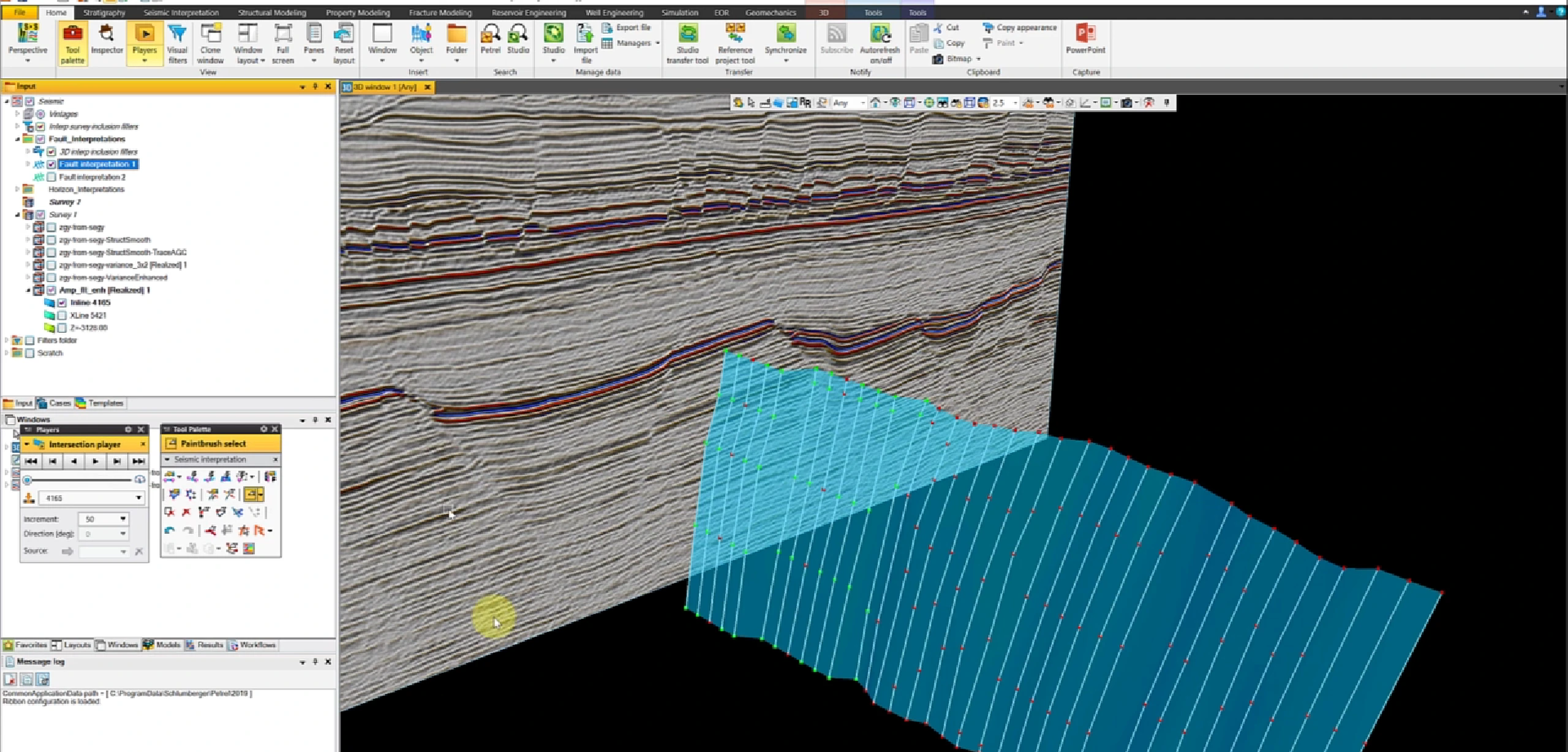Switch to Cases pane tab
The height and width of the screenshot is (752, 1568).
pos(54,403)
